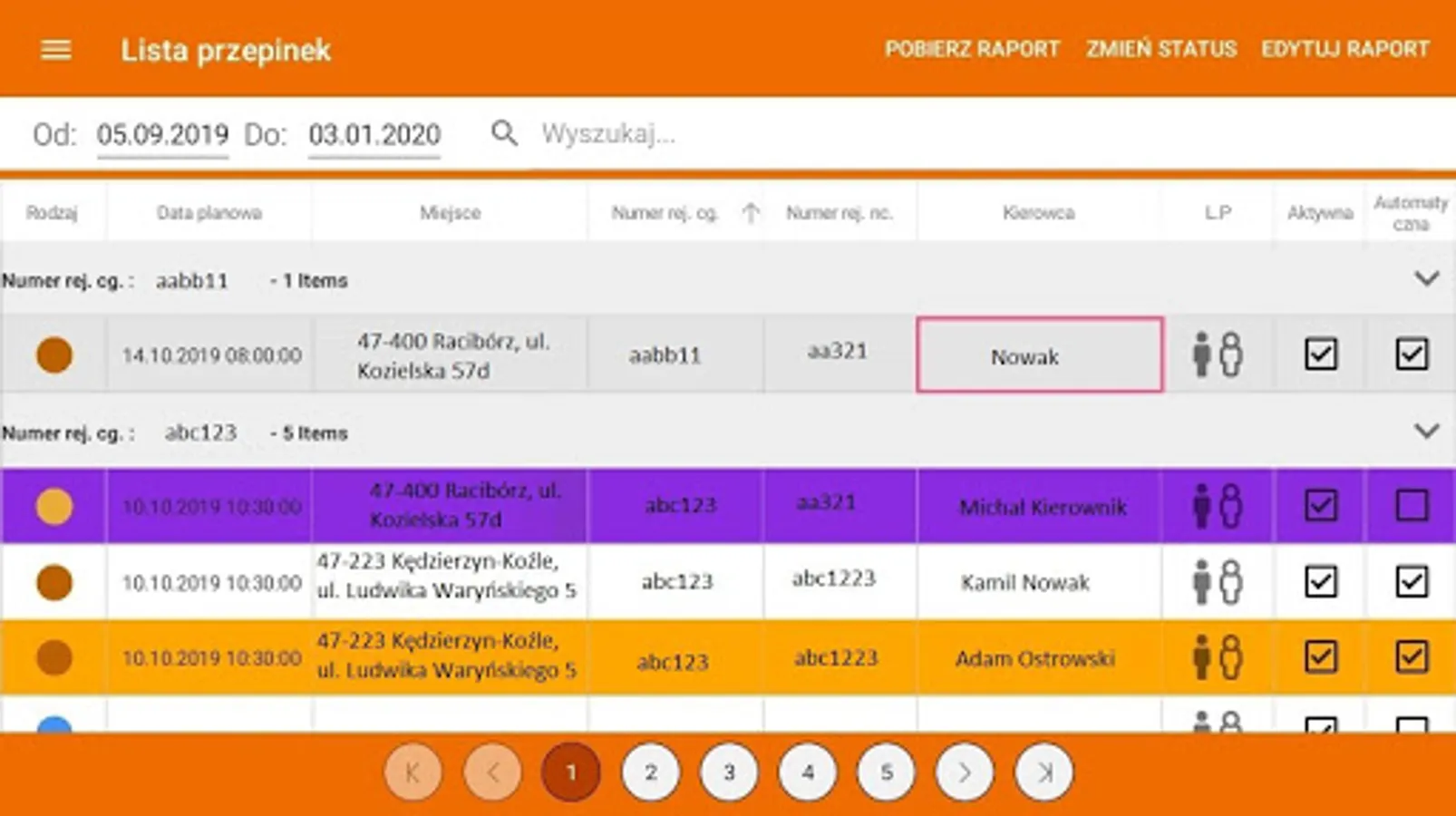Click the address cell in Michał Kierownik row
Screen dimensions: 1456x816
(x=451, y=505)
